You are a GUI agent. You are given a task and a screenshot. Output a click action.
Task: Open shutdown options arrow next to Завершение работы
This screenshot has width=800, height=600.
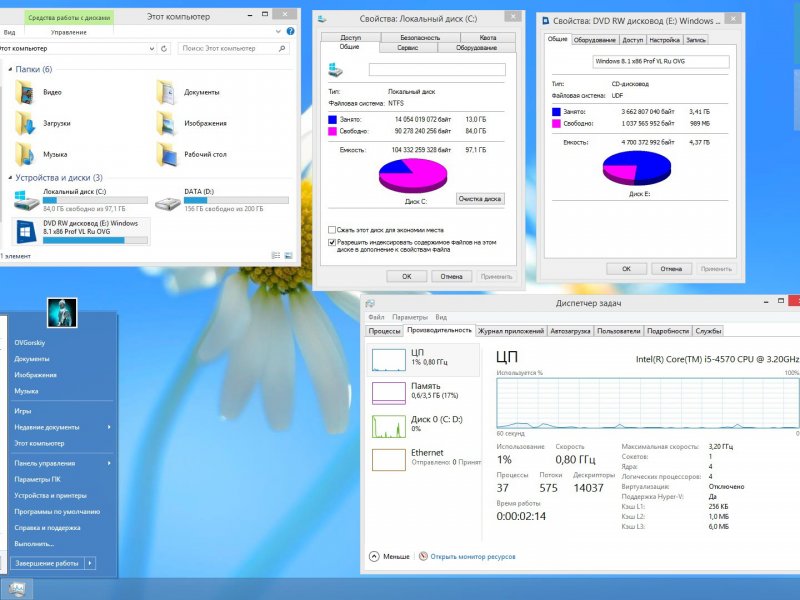coord(90,563)
